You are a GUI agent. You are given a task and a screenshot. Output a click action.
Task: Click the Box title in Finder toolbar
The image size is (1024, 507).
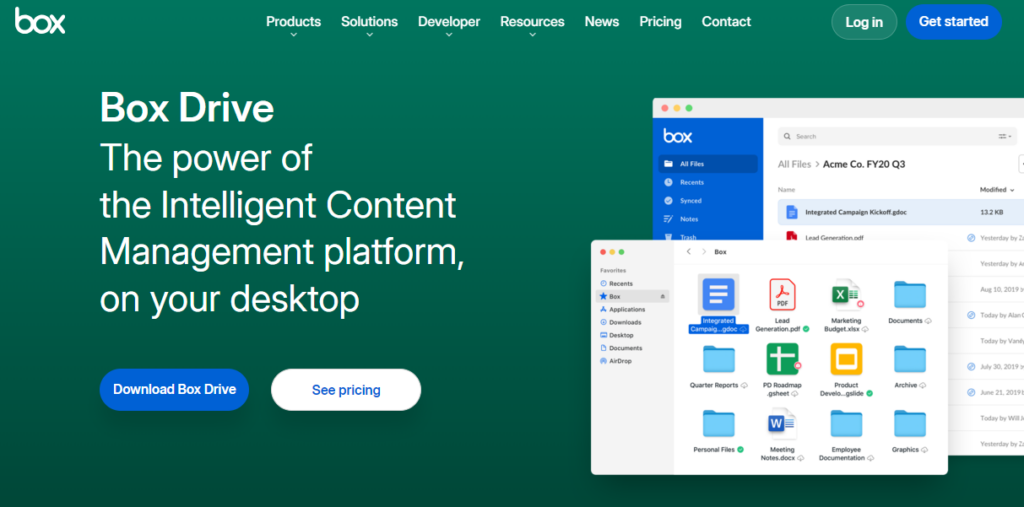tap(720, 252)
